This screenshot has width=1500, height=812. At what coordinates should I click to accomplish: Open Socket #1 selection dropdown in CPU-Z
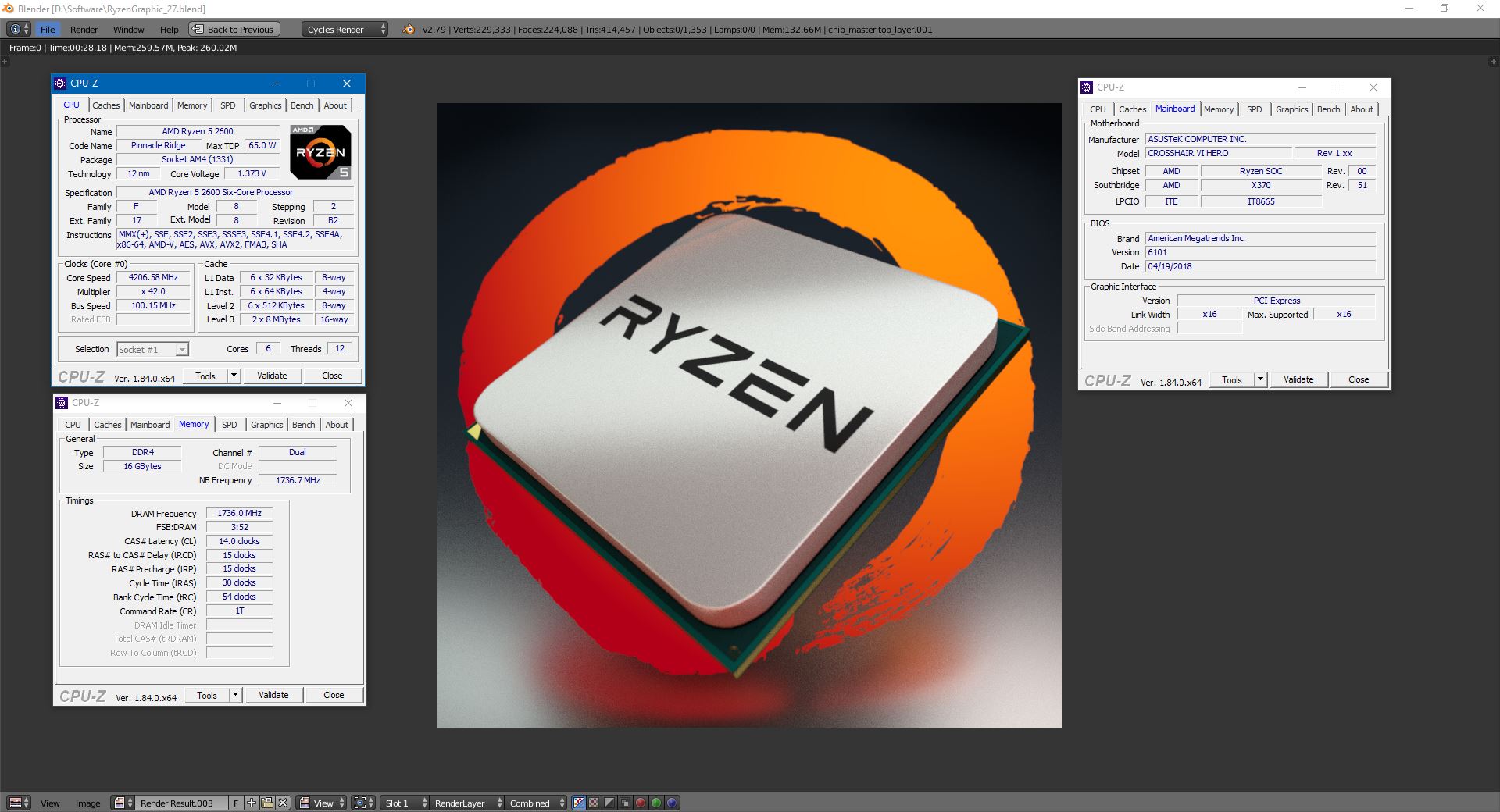pos(152,349)
